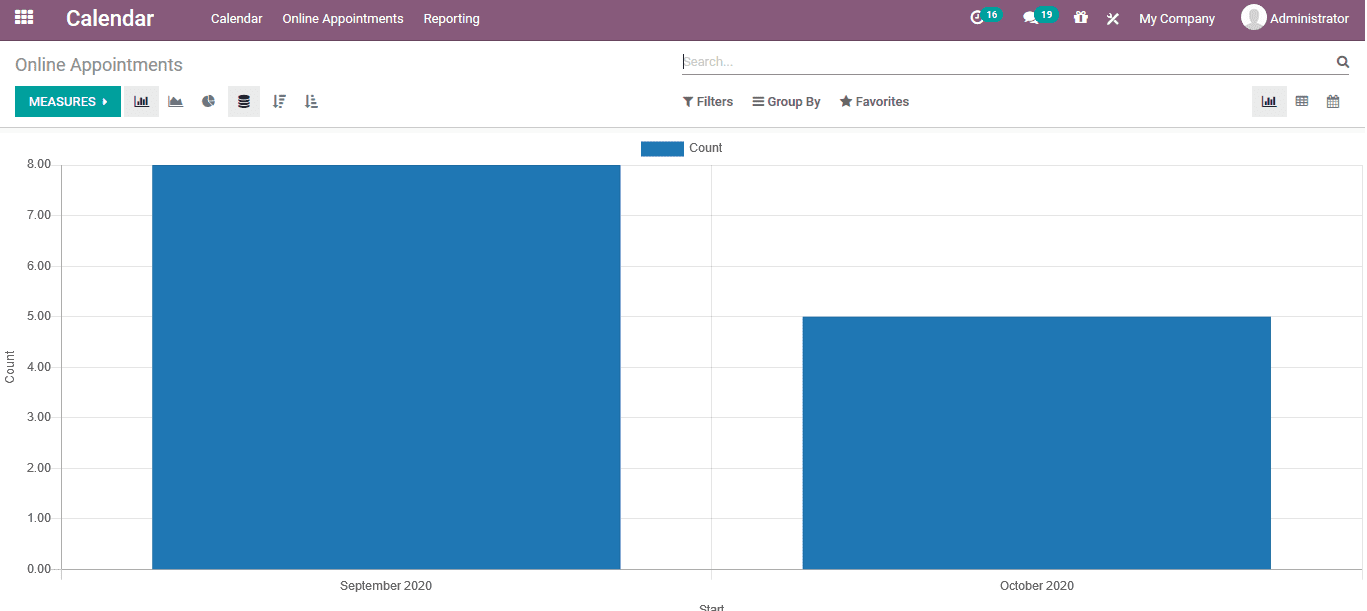Switch to calendar view
The width and height of the screenshot is (1367, 611).
(x=1333, y=102)
